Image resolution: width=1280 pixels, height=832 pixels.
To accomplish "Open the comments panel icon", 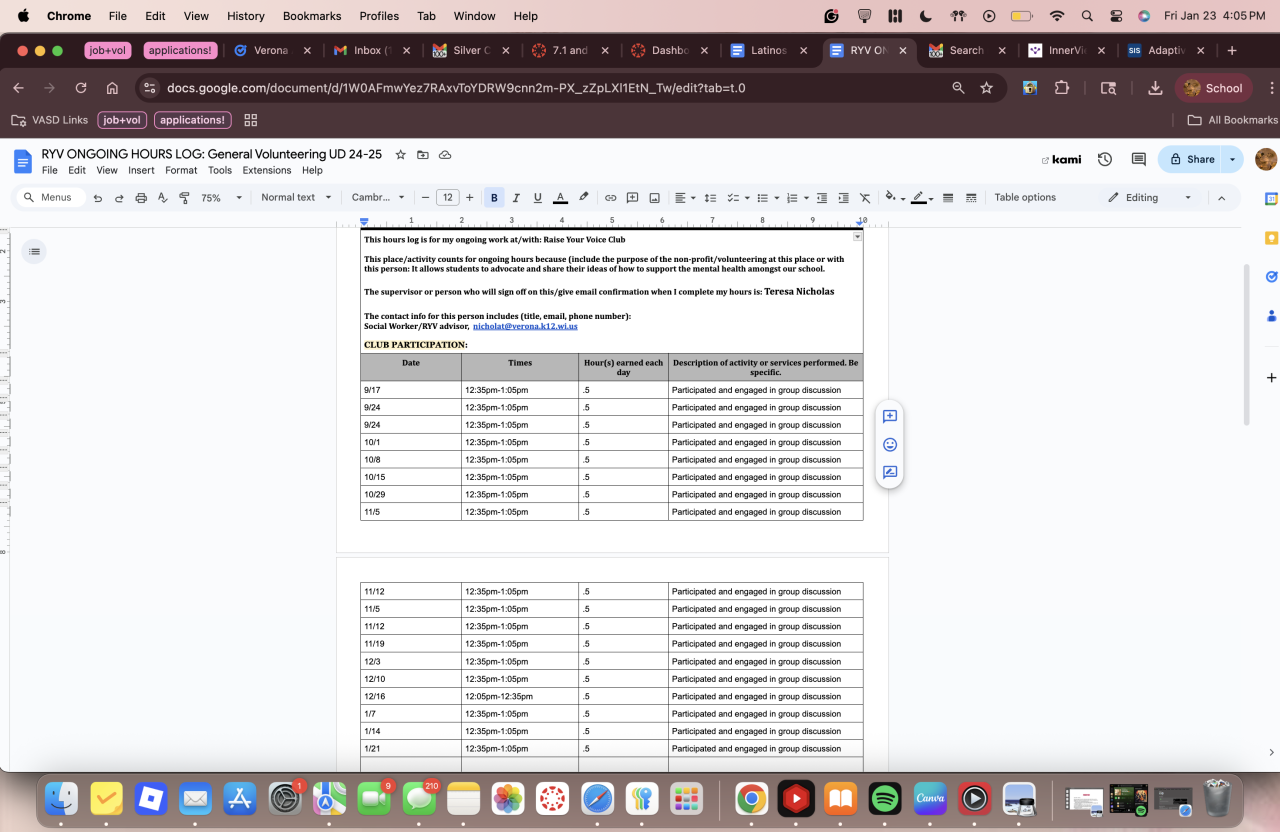I will pyautogui.click(x=1138, y=159).
